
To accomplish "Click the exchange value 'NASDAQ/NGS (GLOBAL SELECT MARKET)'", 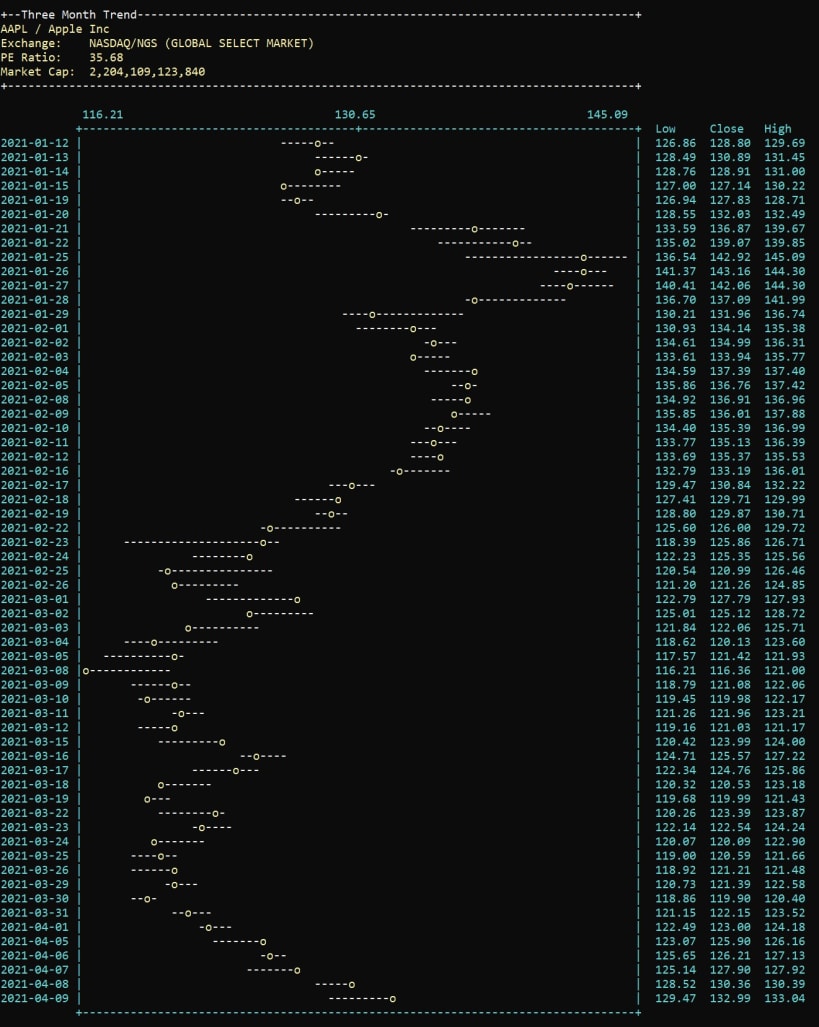I will coord(201,43).
